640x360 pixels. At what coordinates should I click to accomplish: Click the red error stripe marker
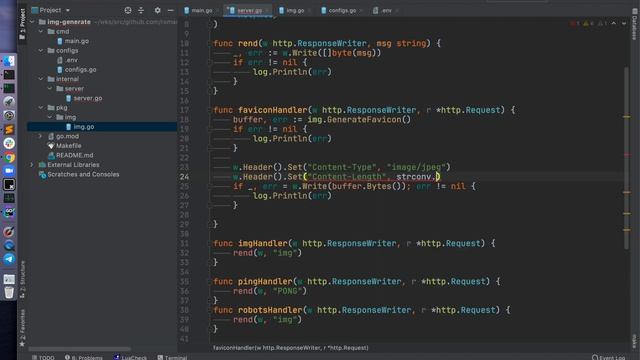pyautogui.click(x=627, y=155)
